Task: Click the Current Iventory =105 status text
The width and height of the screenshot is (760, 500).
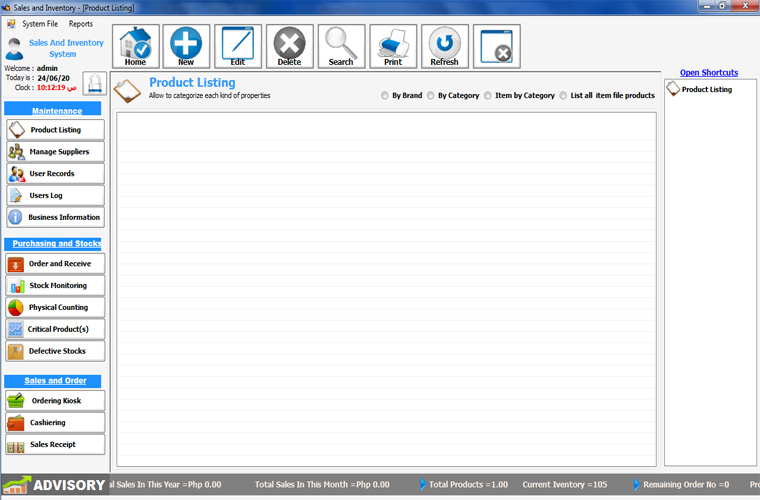Action: click(x=565, y=484)
